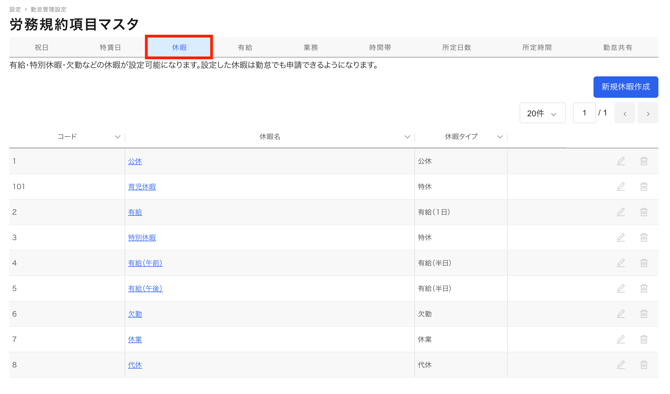Open the 特別休暇 link

[x=142, y=238]
